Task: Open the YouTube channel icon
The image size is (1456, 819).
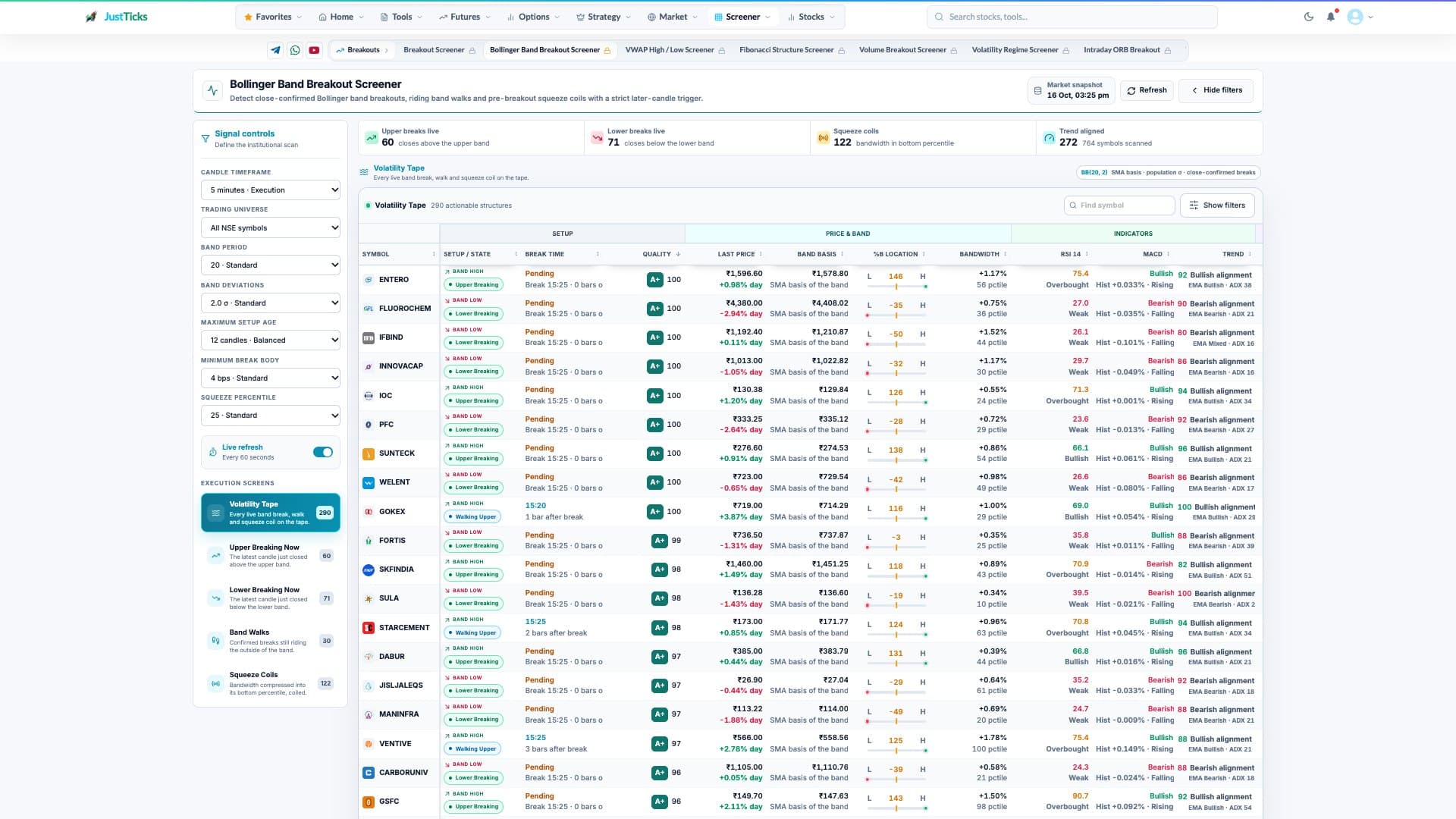Action: (x=314, y=50)
